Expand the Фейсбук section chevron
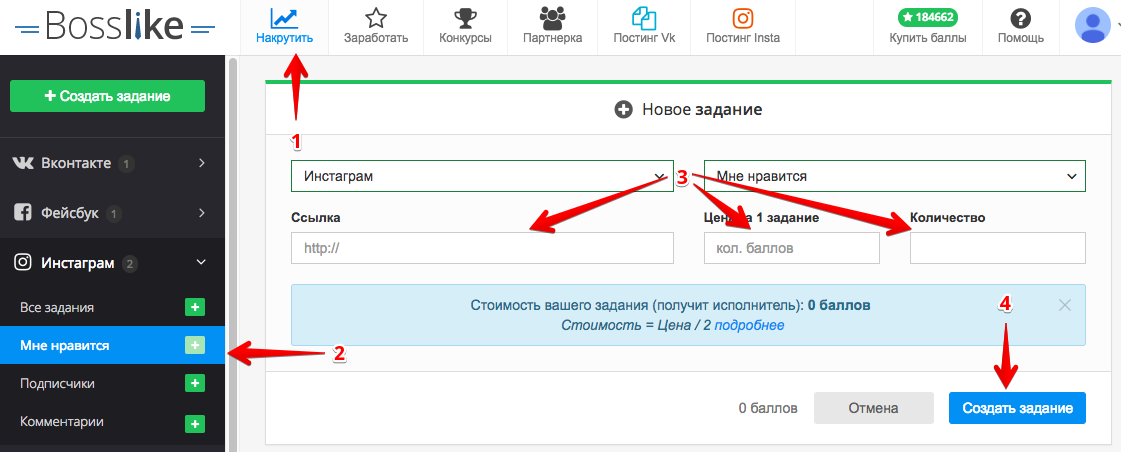This screenshot has height=452, width=1121. [x=202, y=212]
